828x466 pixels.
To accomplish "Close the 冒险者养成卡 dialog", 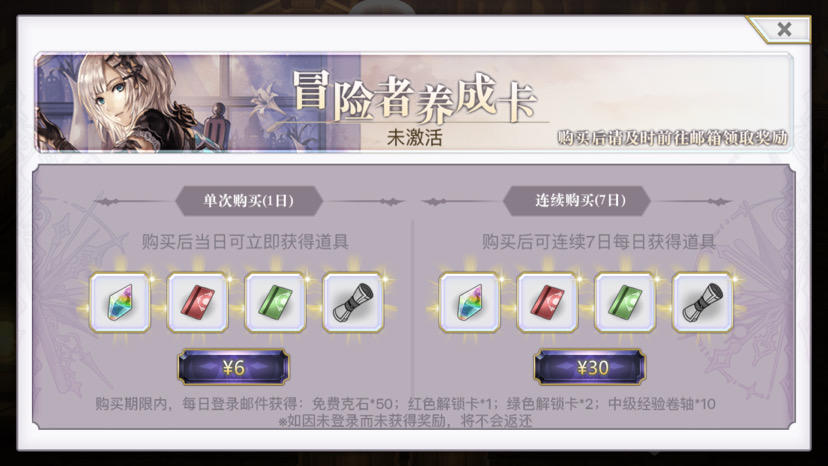I will click(784, 29).
